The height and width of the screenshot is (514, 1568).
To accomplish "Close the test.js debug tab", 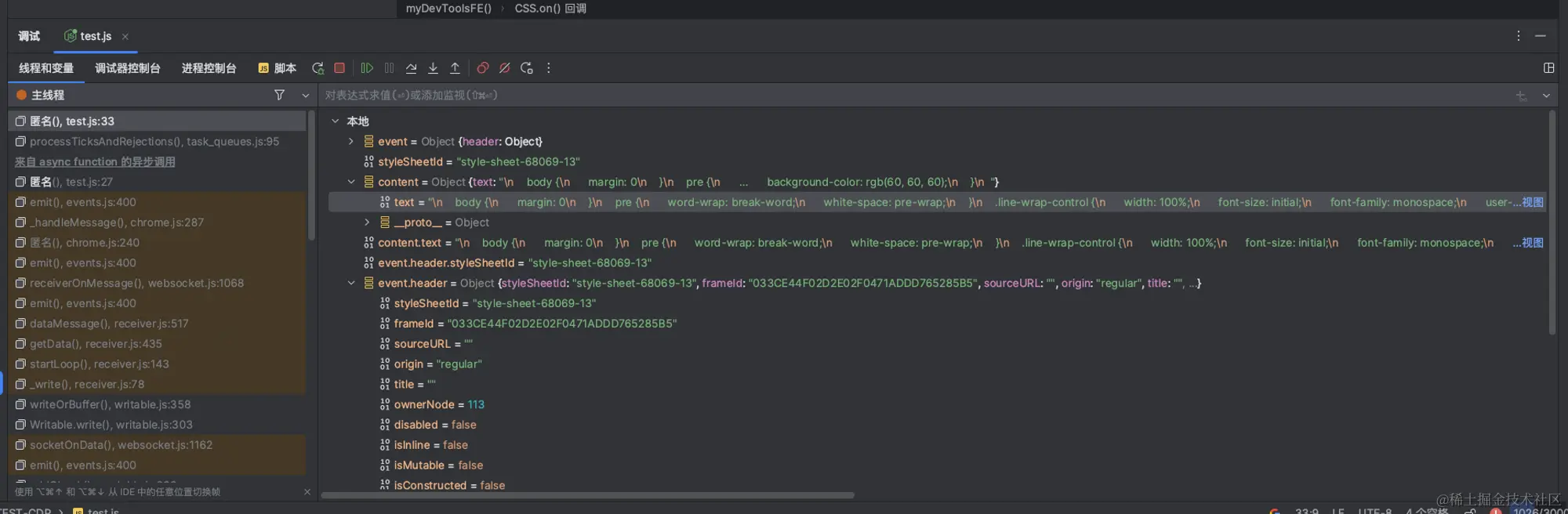I will (x=125, y=37).
